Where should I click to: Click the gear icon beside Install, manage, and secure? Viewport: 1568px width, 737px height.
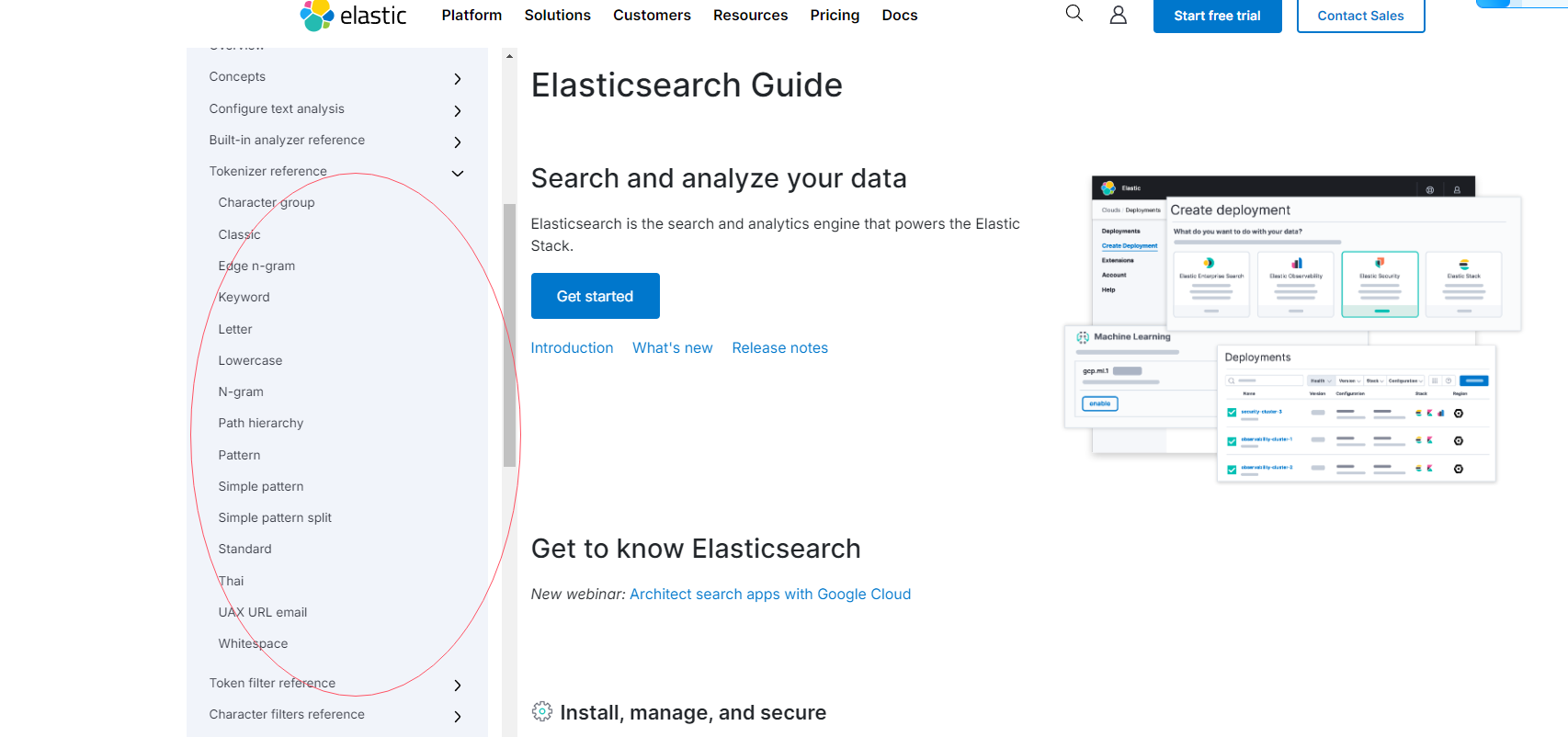(x=542, y=712)
